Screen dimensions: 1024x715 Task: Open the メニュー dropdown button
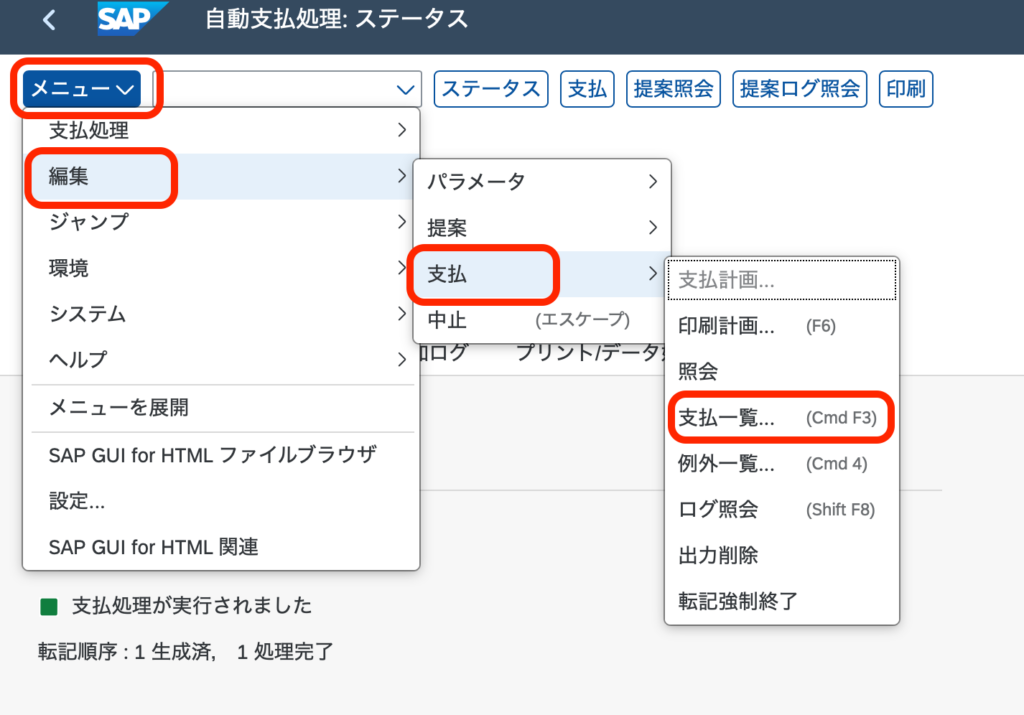pos(82,88)
